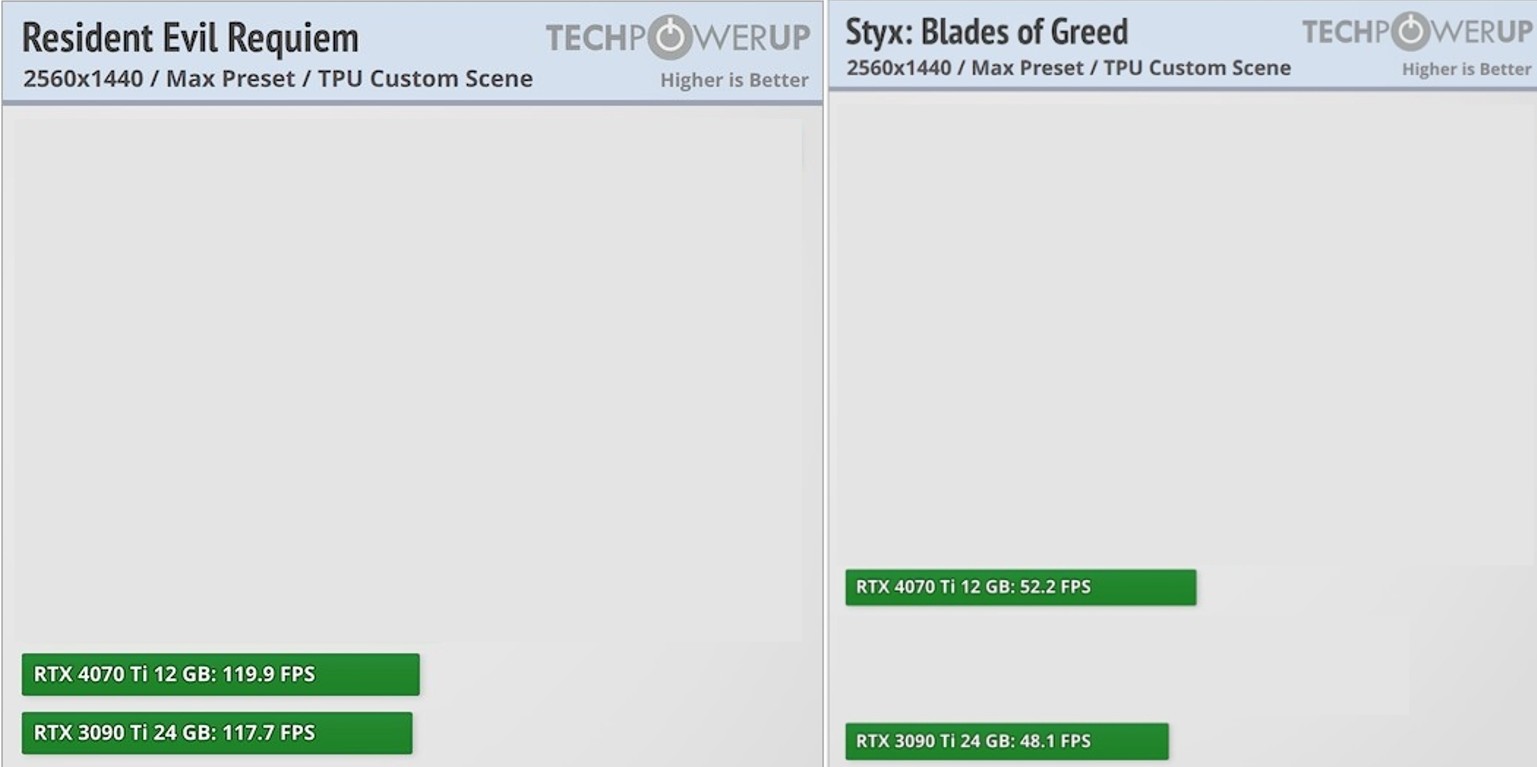Click the TECHPOWERUP logo text in left header
This screenshot has height=767, width=1537.
tap(678, 38)
